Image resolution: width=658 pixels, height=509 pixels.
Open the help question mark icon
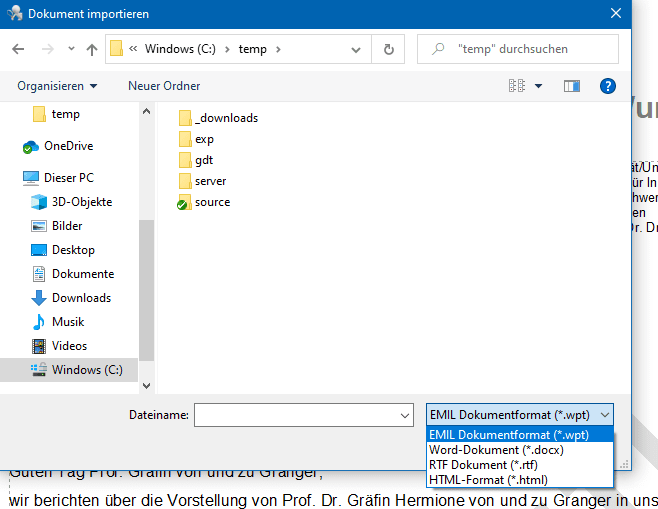coord(607,86)
